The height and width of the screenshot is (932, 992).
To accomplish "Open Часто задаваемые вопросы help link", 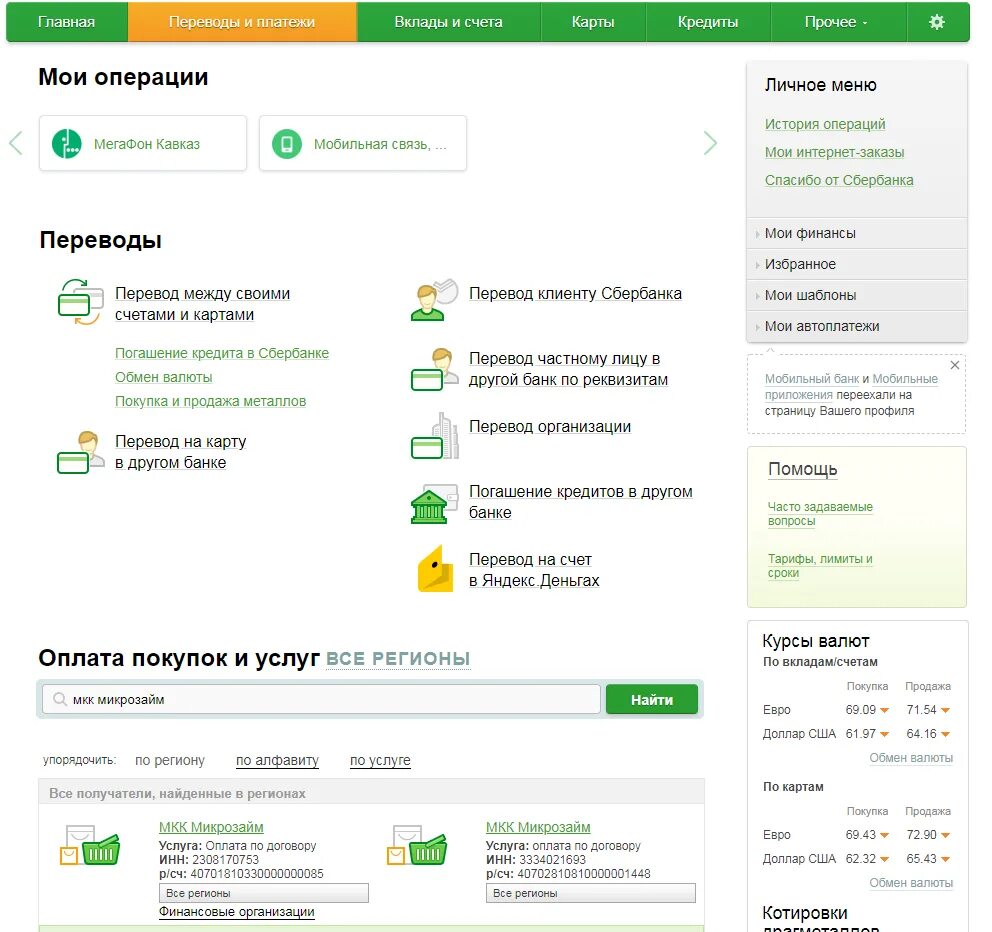I will (x=820, y=514).
